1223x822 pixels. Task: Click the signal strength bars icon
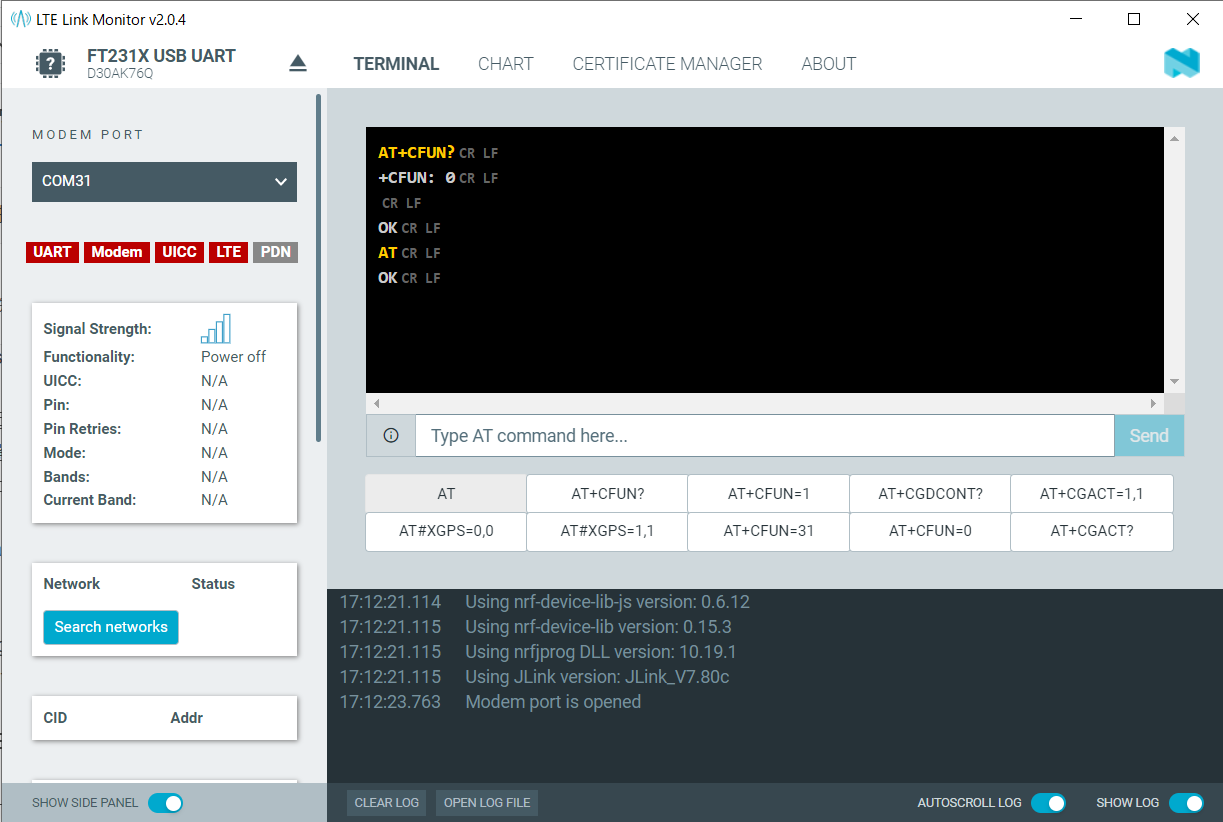(216, 329)
